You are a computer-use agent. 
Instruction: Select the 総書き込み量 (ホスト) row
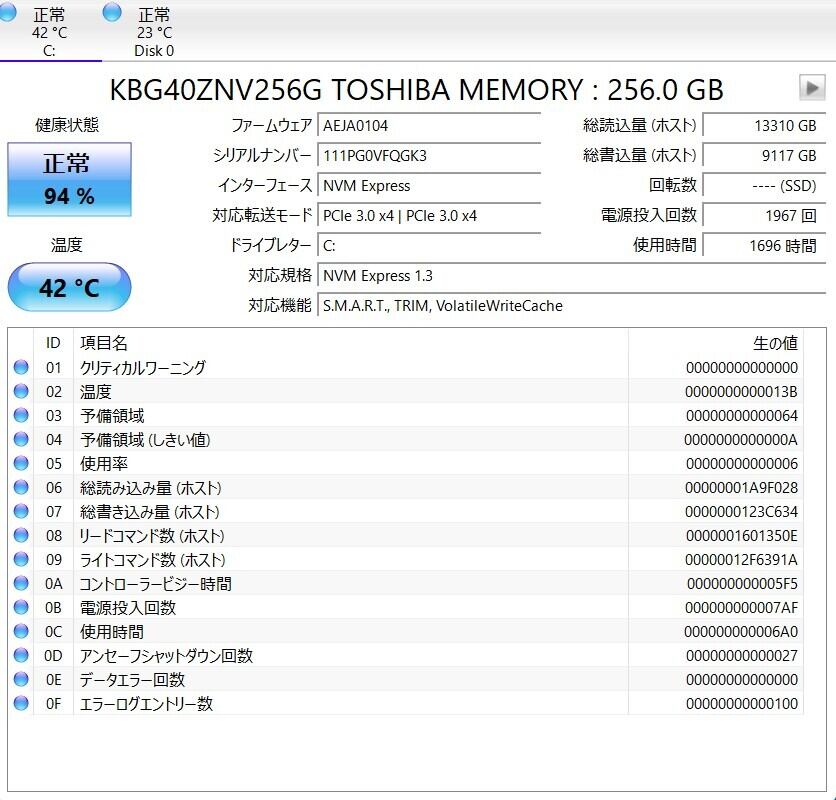pos(406,511)
